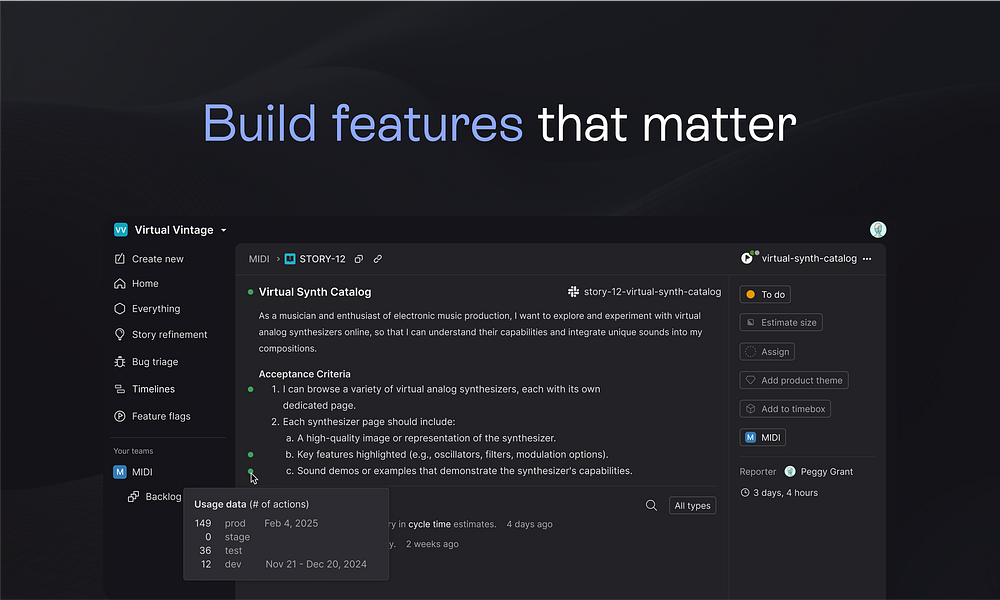The height and width of the screenshot is (600, 1000).
Task: Click the reporter name Peggy Grant
Action: click(827, 472)
